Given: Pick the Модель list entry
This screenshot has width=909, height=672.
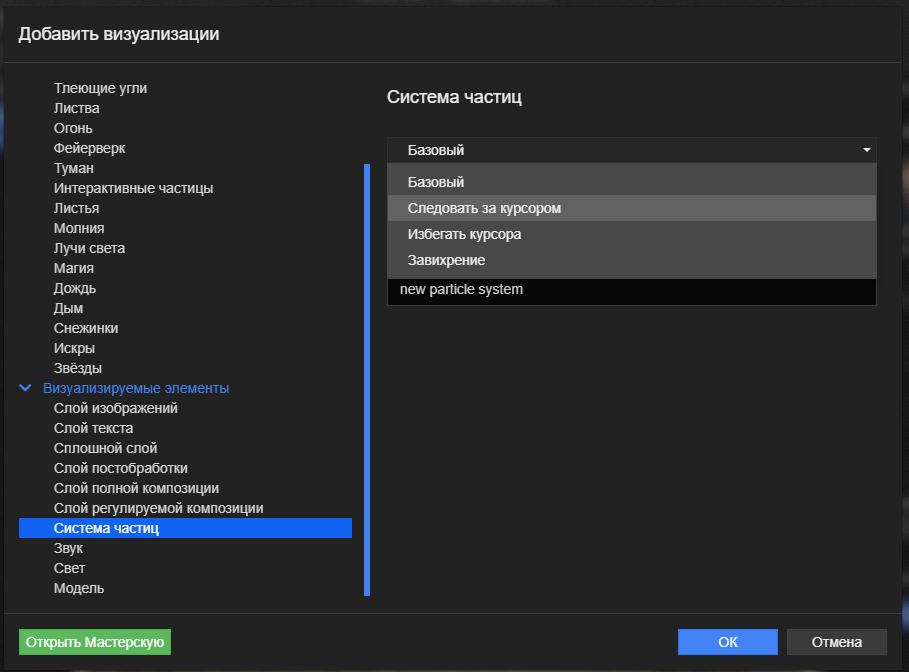Looking at the screenshot, I should 78,588.
